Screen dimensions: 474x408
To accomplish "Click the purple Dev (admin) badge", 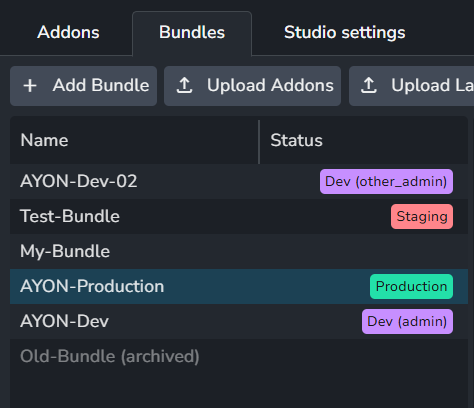I will click(407, 321).
